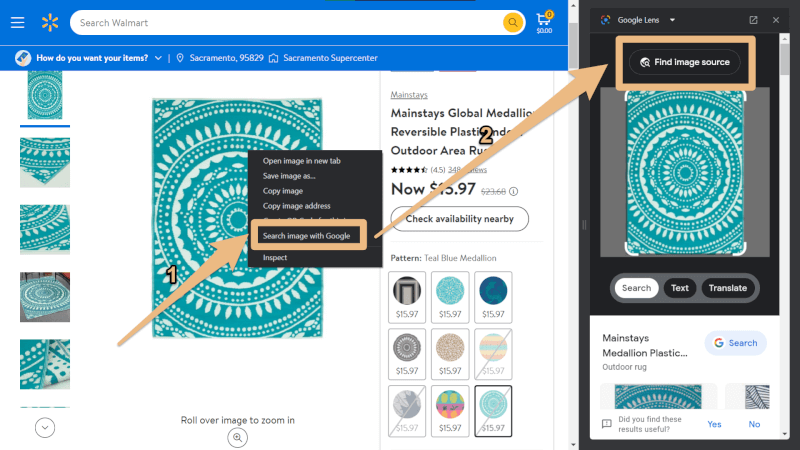Choose 'Open image in new tab' menu item
The height and width of the screenshot is (450, 800).
(302, 161)
